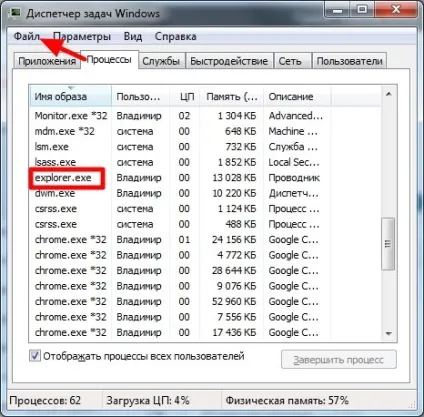Sort by Пользо... column header
Viewport: 424px width, 417px height.
click(141, 97)
